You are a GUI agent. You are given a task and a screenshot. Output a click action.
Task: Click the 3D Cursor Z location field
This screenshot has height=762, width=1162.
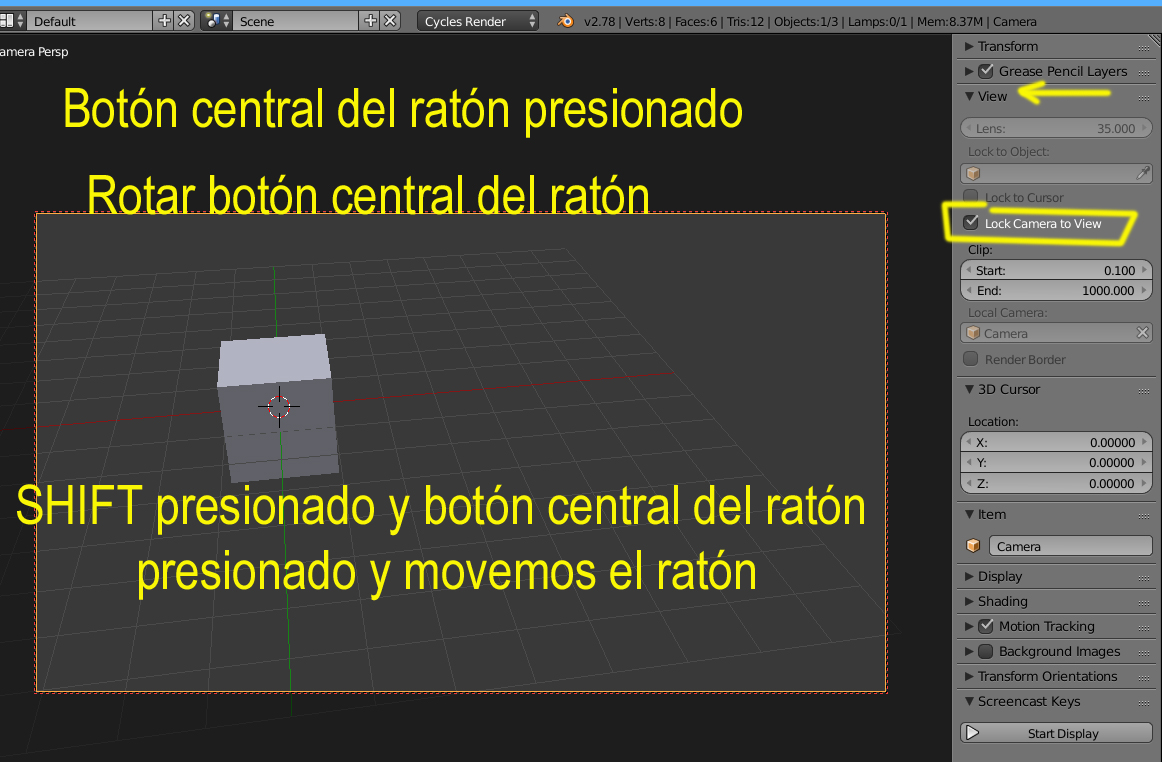(x=1056, y=483)
